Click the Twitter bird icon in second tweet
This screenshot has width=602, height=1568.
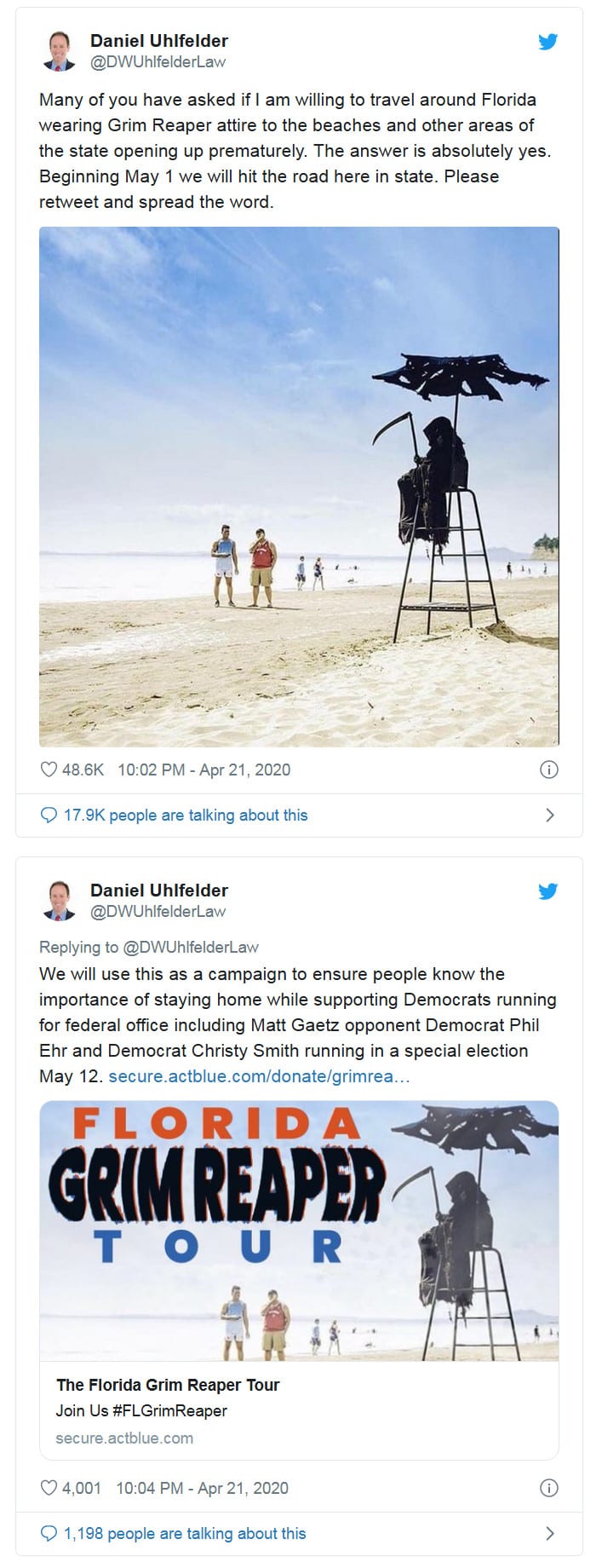[548, 891]
